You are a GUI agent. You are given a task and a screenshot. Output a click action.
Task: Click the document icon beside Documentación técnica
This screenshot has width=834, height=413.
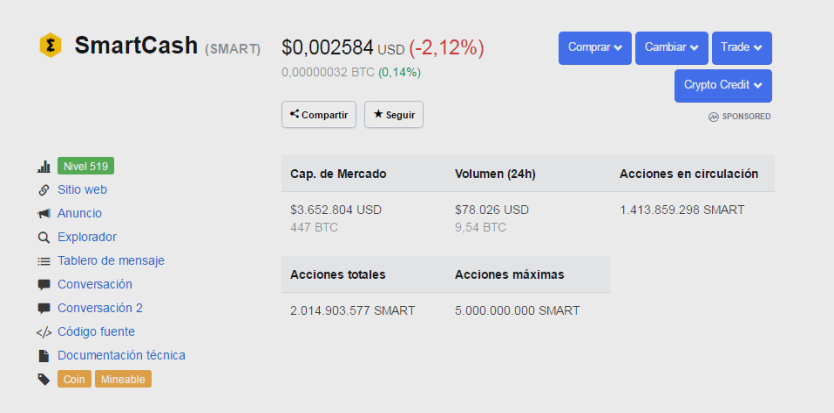coord(44,356)
